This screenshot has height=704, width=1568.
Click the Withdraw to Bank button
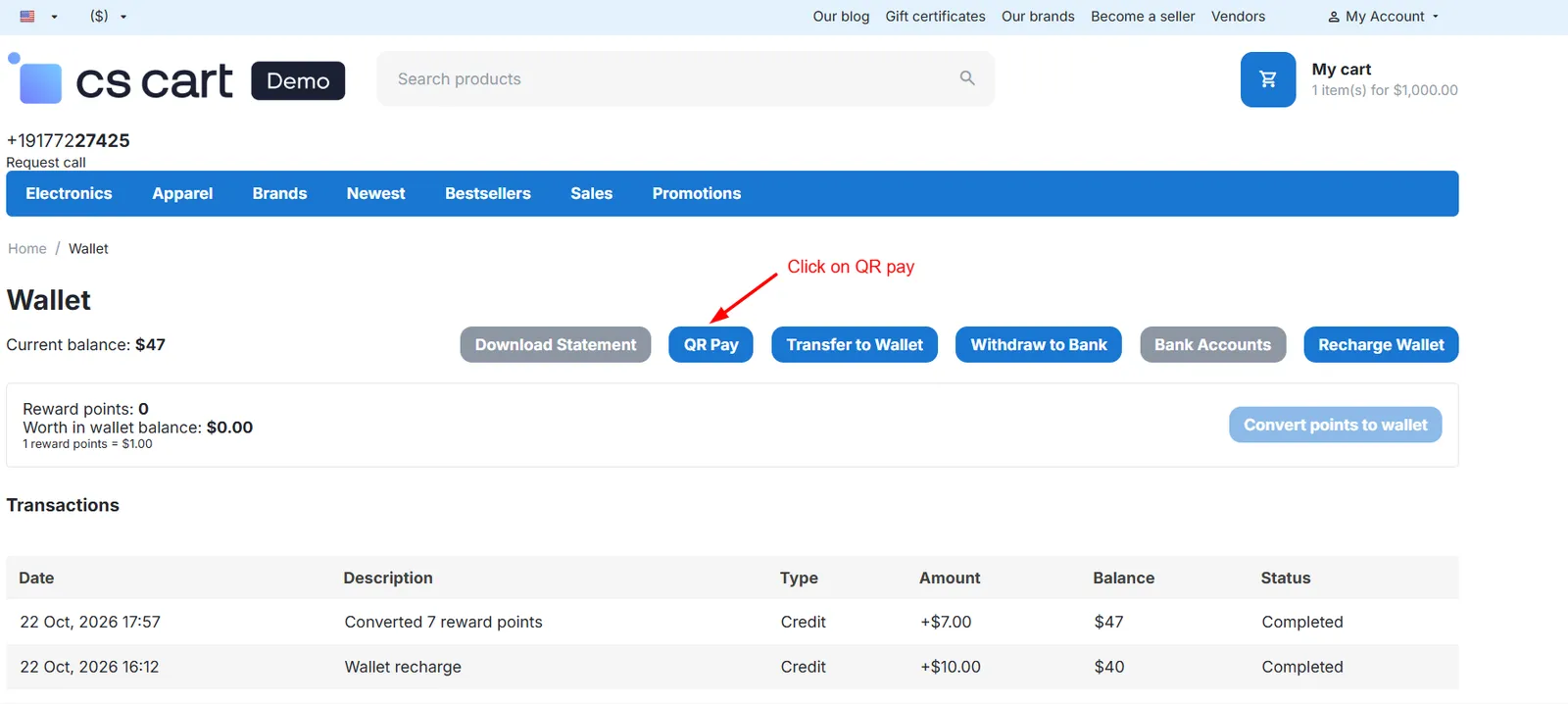click(1039, 344)
